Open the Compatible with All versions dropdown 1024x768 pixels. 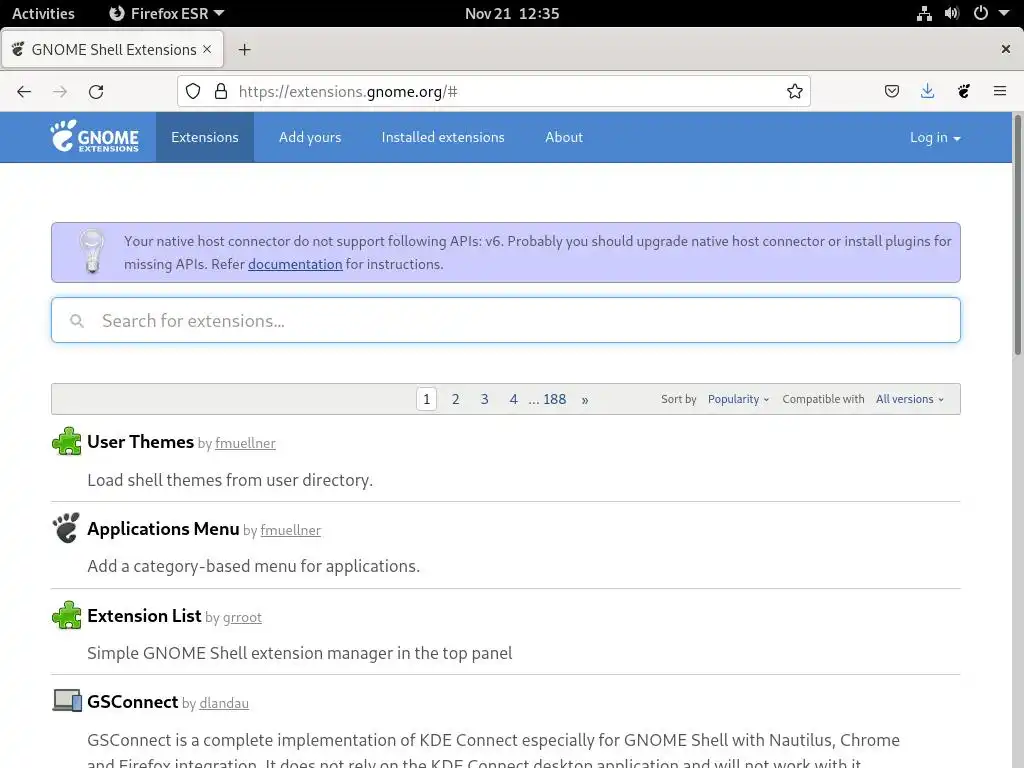click(x=910, y=399)
